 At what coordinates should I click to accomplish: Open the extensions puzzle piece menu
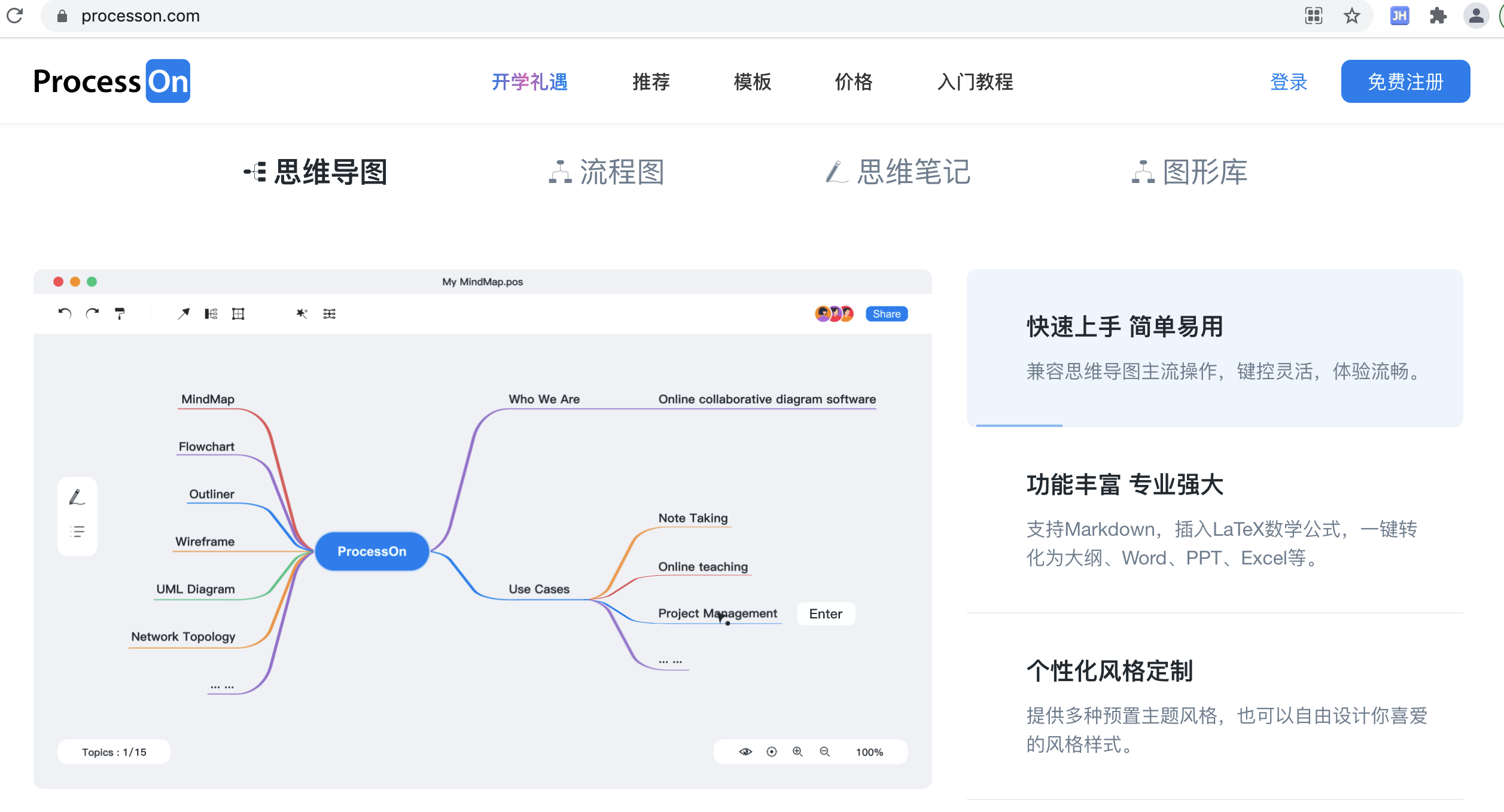[1438, 16]
